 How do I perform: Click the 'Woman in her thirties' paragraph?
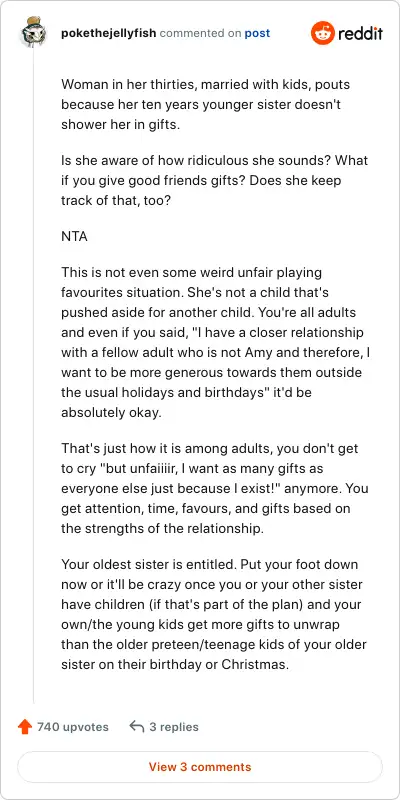tap(206, 105)
